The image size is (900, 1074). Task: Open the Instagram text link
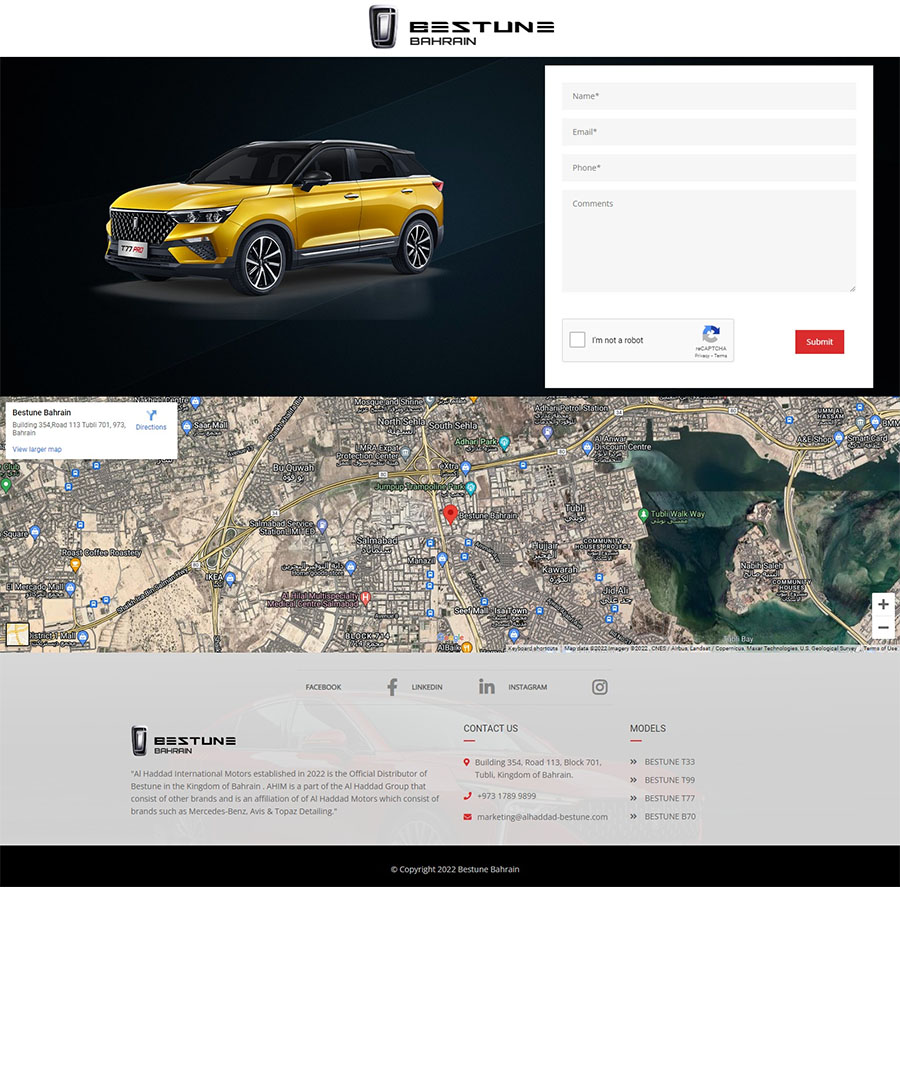pos(527,687)
